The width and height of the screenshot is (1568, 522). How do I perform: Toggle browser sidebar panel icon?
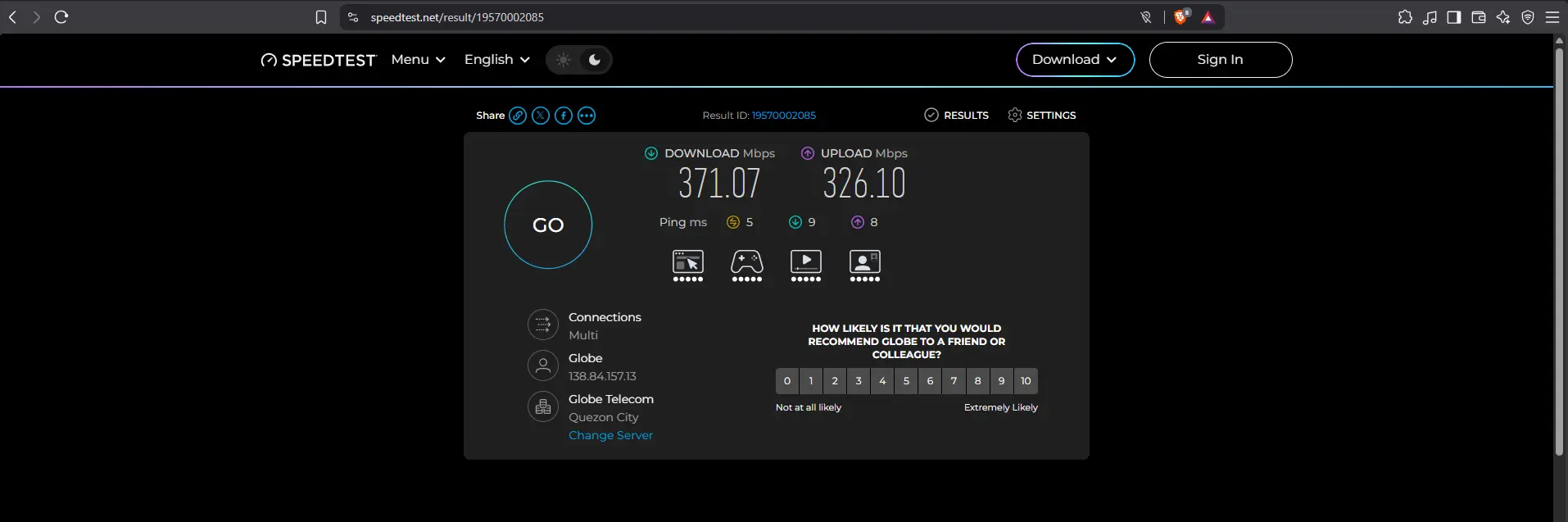pos(1454,17)
